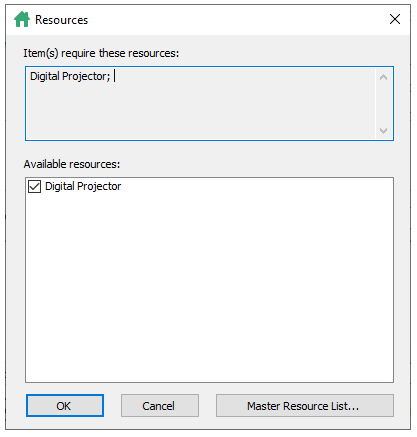The width and height of the screenshot is (417, 437).
Task: Click the up arrow of the resources scrollbar
Action: [x=383, y=77]
